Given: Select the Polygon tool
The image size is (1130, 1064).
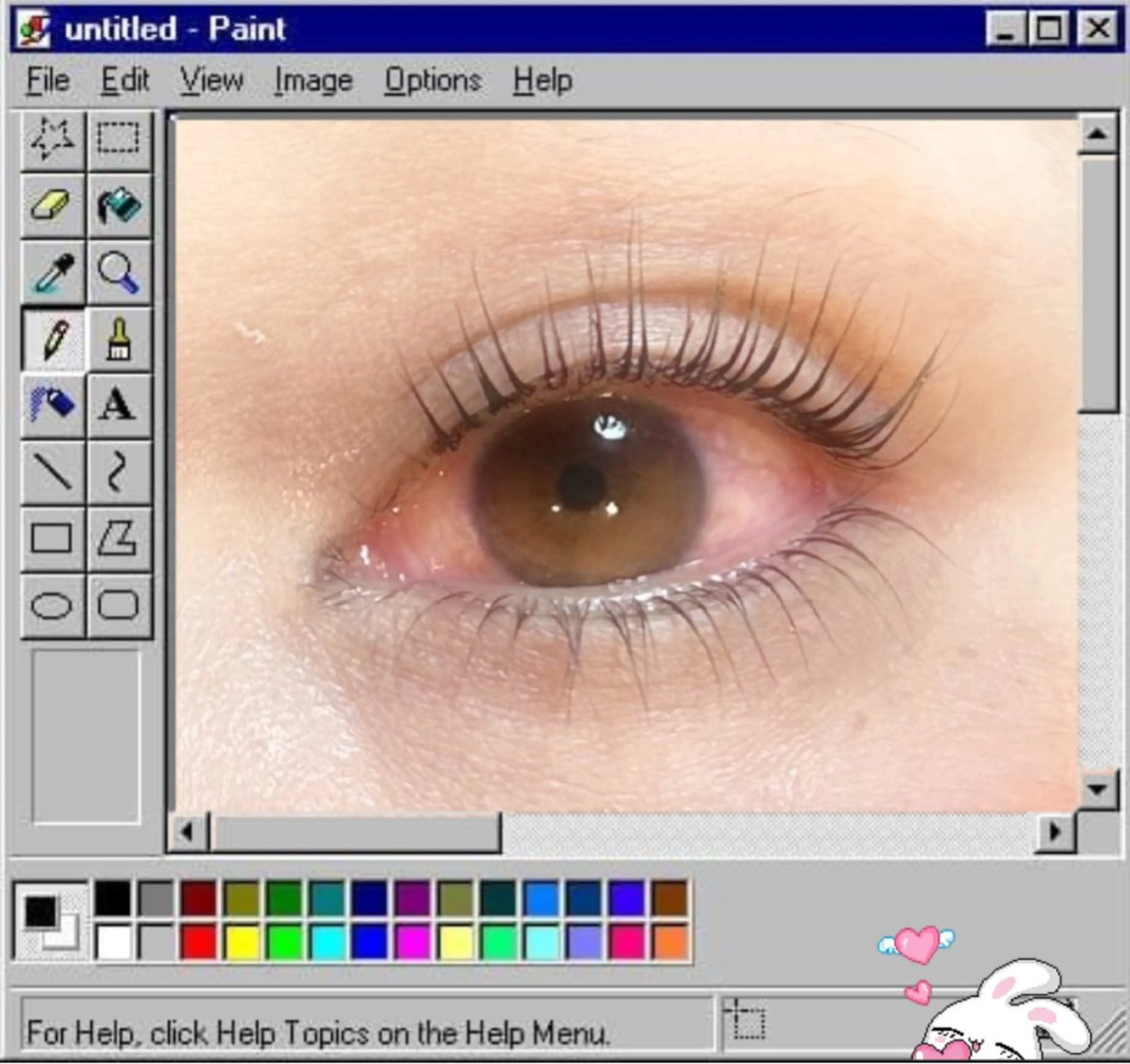Looking at the screenshot, I should (118, 537).
